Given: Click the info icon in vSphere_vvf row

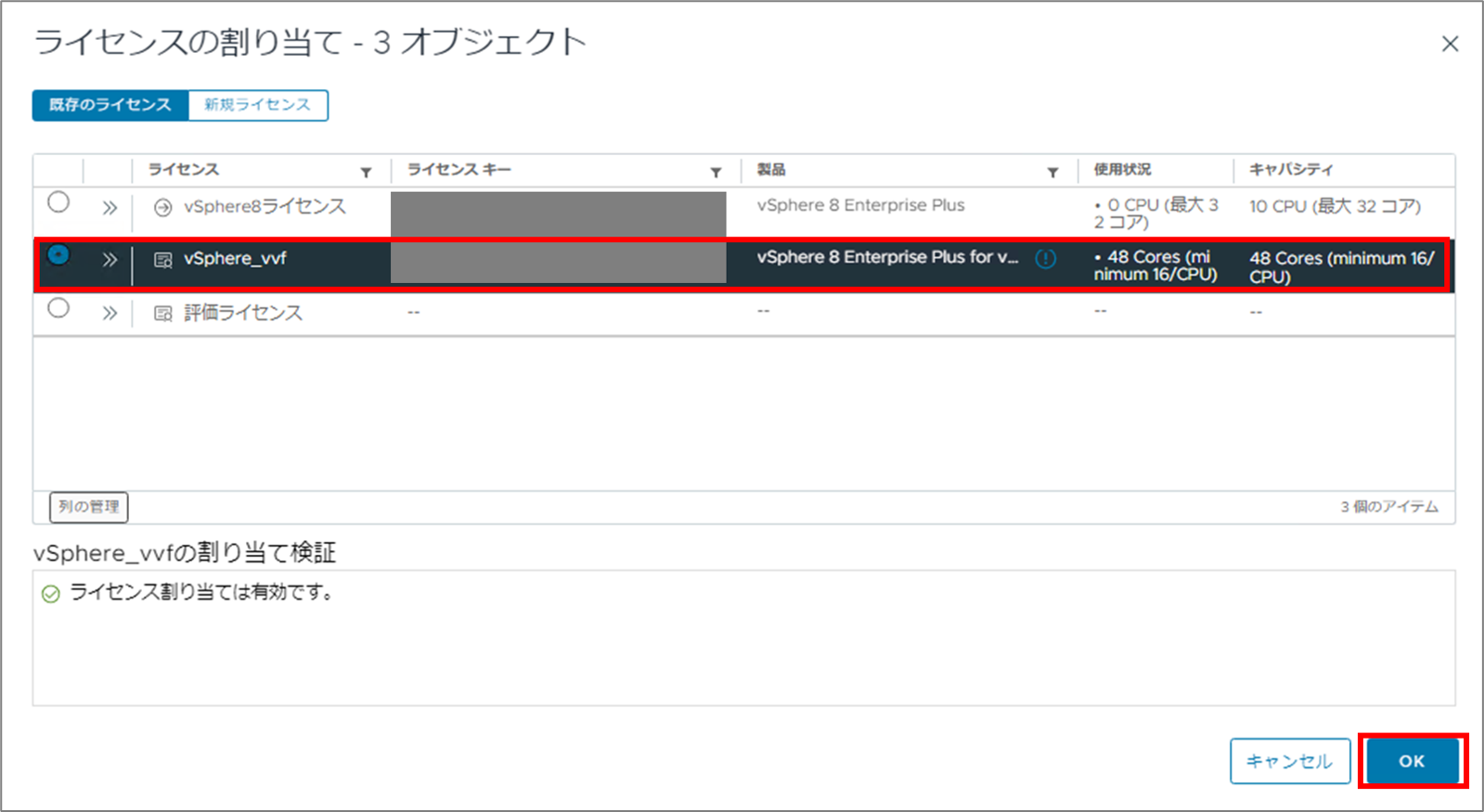Looking at the screenshot, I should click(1045, 259).
